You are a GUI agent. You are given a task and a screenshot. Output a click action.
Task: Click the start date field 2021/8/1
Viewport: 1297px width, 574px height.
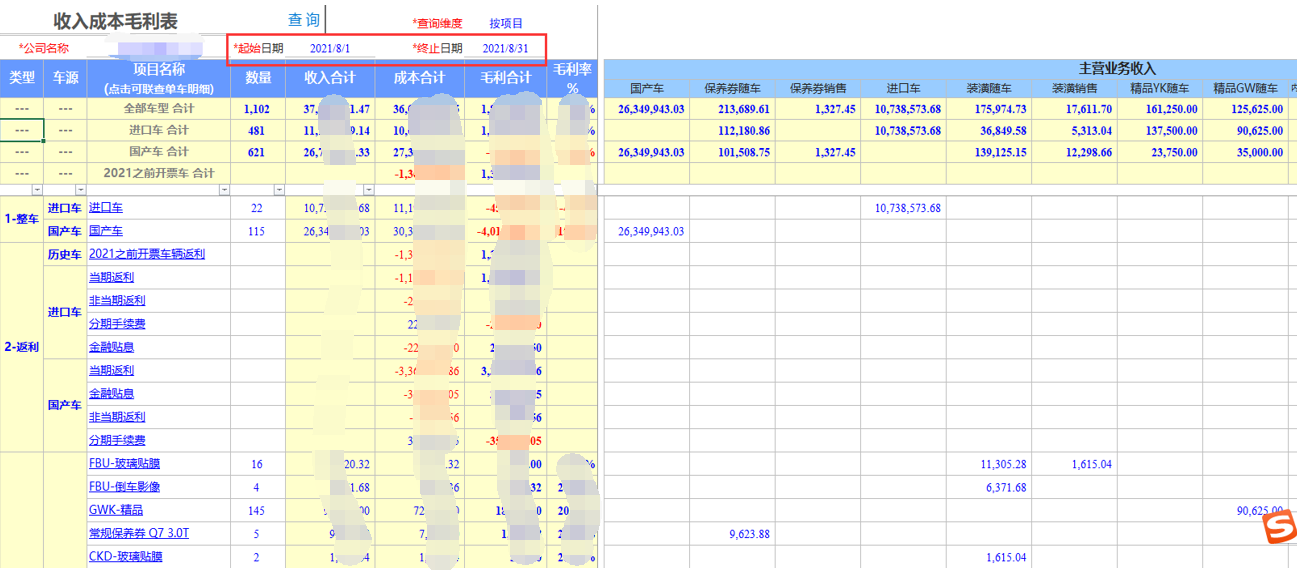[330, 48]
